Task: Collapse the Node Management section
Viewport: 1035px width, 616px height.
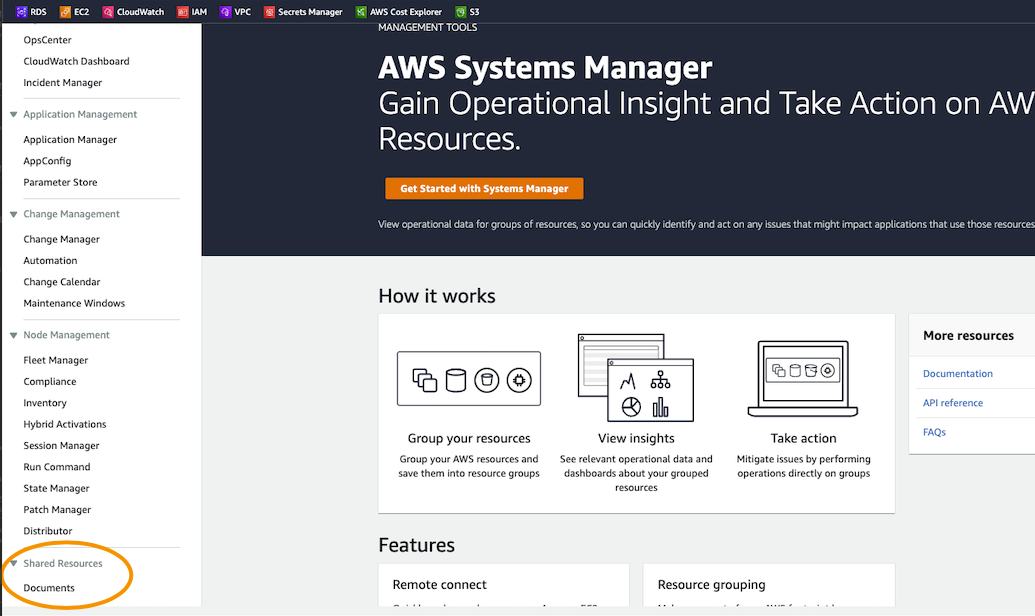Action: [x=13, y=335]
